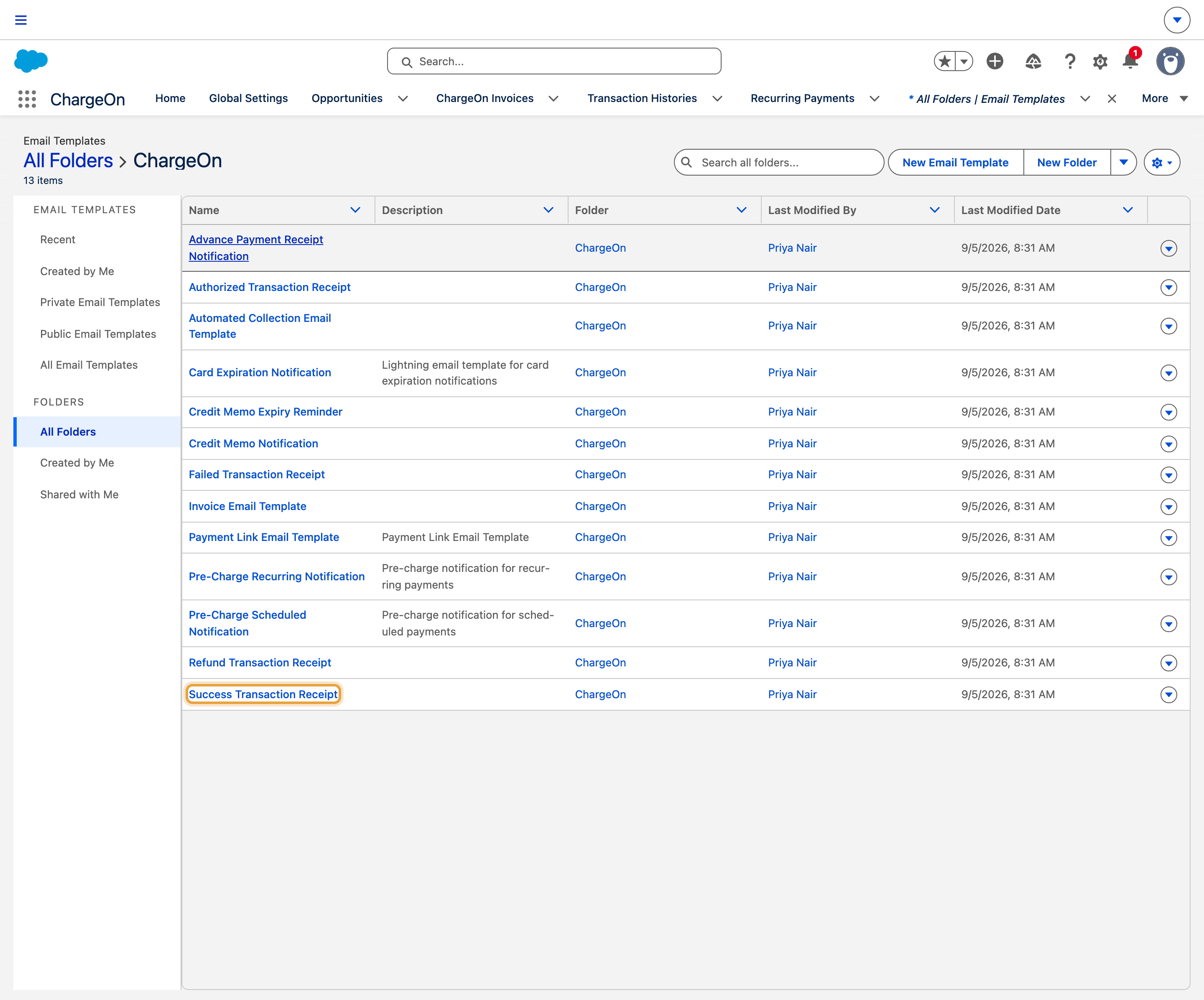Open row actions for Credit Memo Expiry Reminder
Image resolution: width=1204 pixels, height=1000 pixels.
1168,412
